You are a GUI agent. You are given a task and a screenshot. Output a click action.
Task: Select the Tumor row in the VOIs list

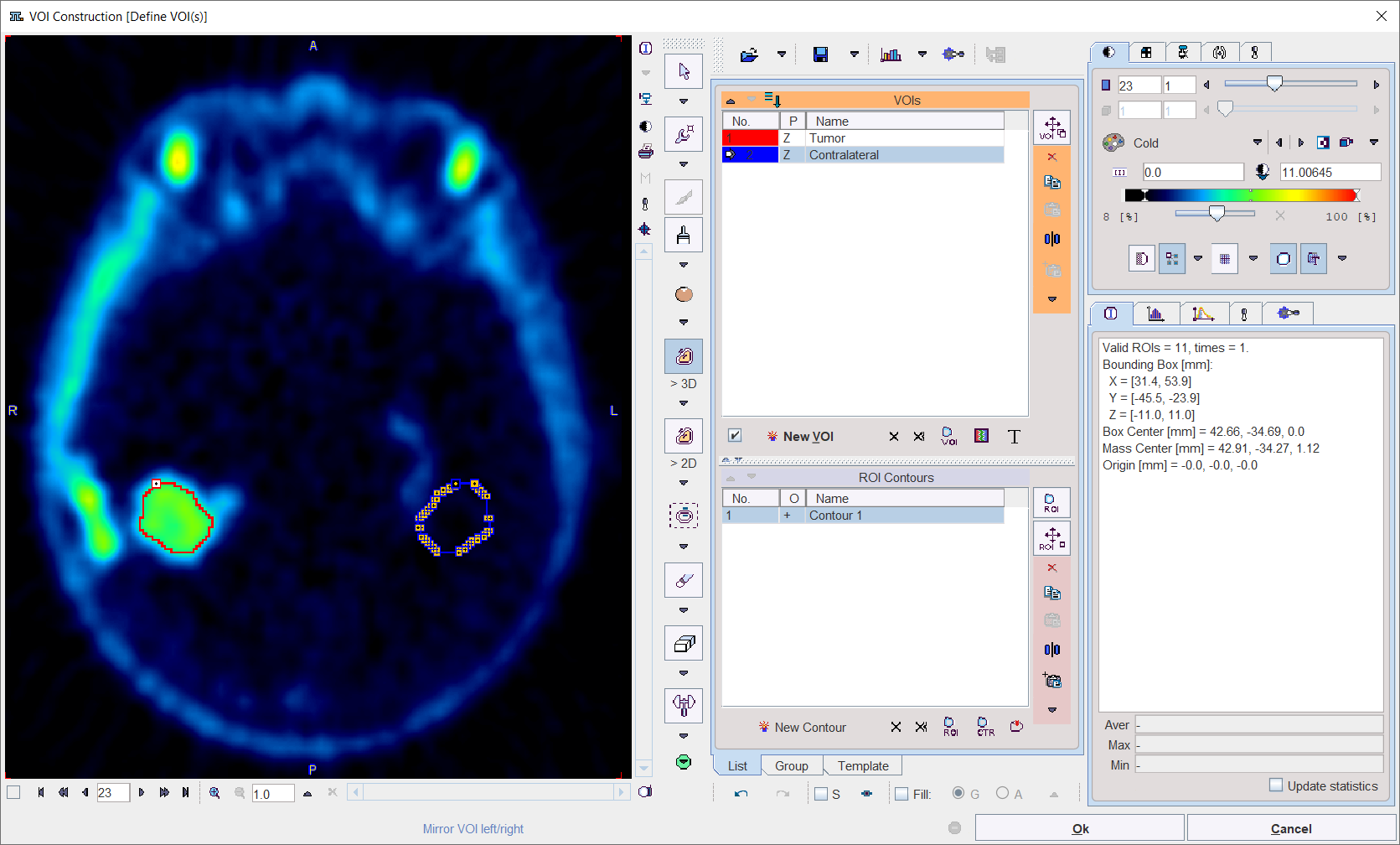pos(863,138)
